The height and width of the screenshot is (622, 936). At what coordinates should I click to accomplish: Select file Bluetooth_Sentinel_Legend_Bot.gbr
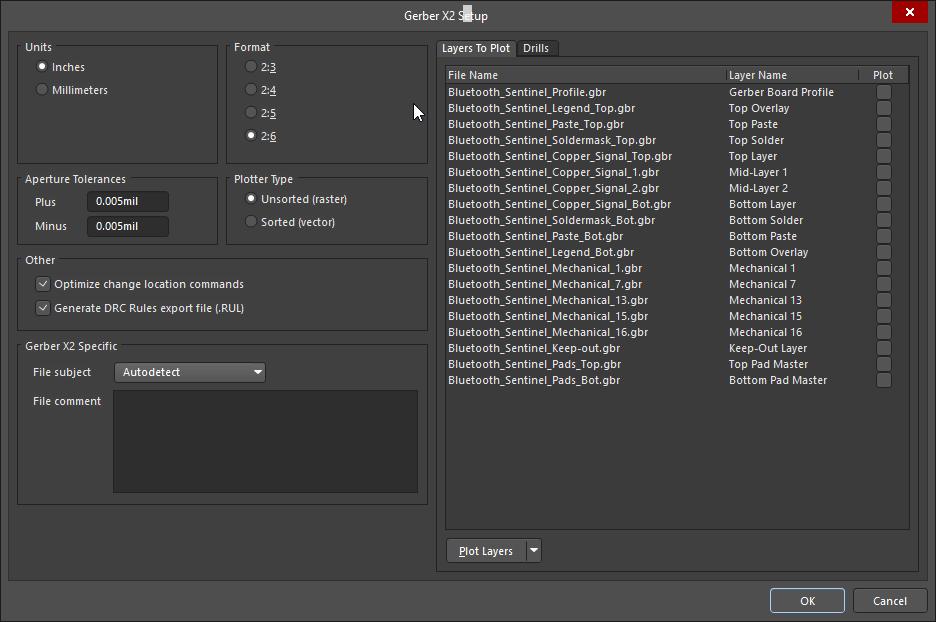[541, 252]
